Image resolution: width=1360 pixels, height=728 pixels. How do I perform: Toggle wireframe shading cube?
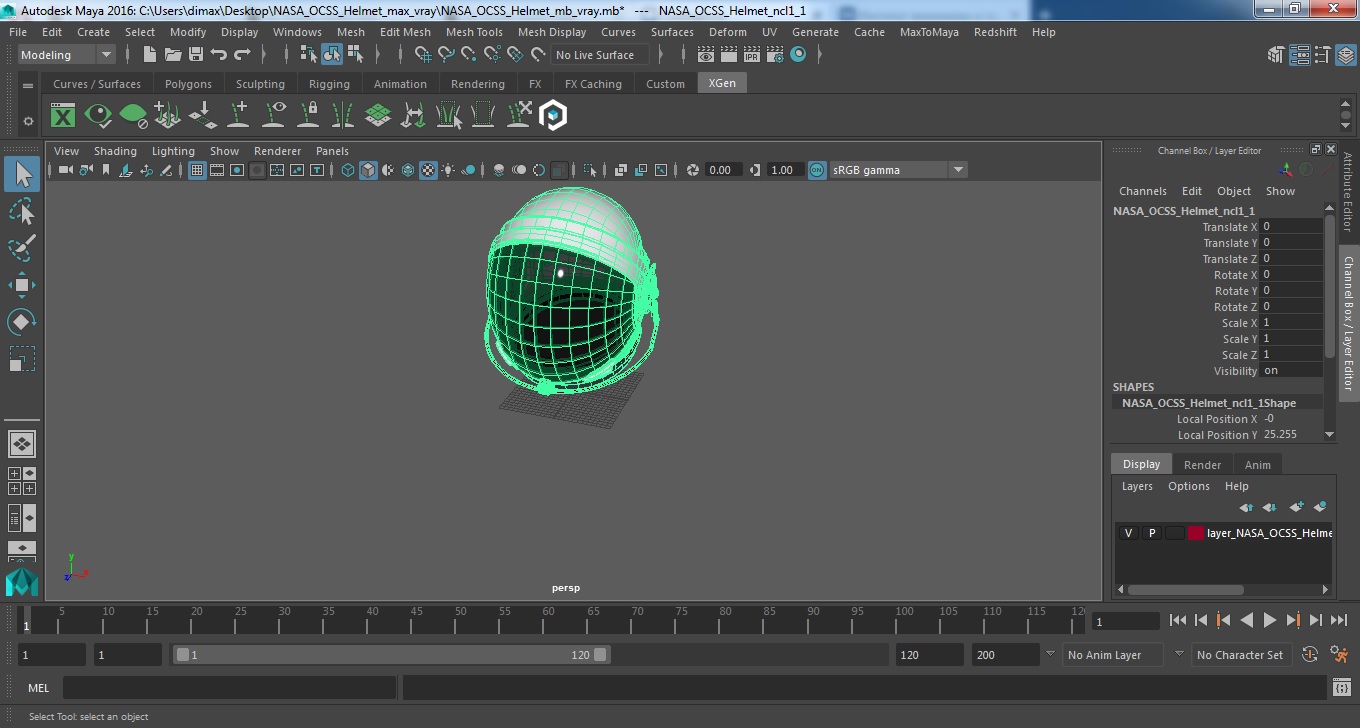pos(347,170)
